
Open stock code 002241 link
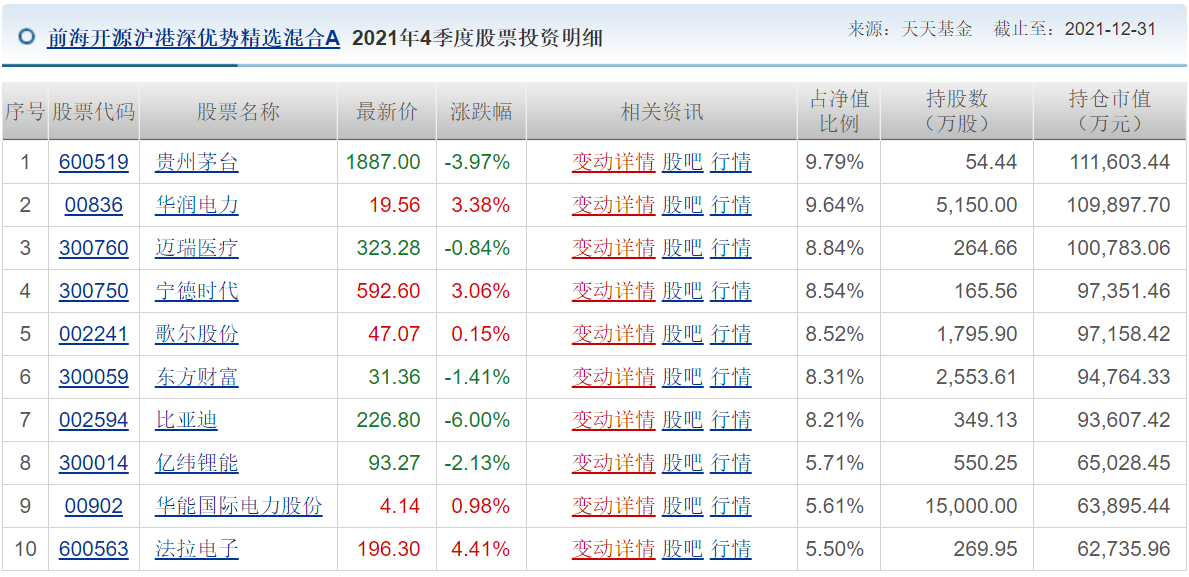pos(93,334)
